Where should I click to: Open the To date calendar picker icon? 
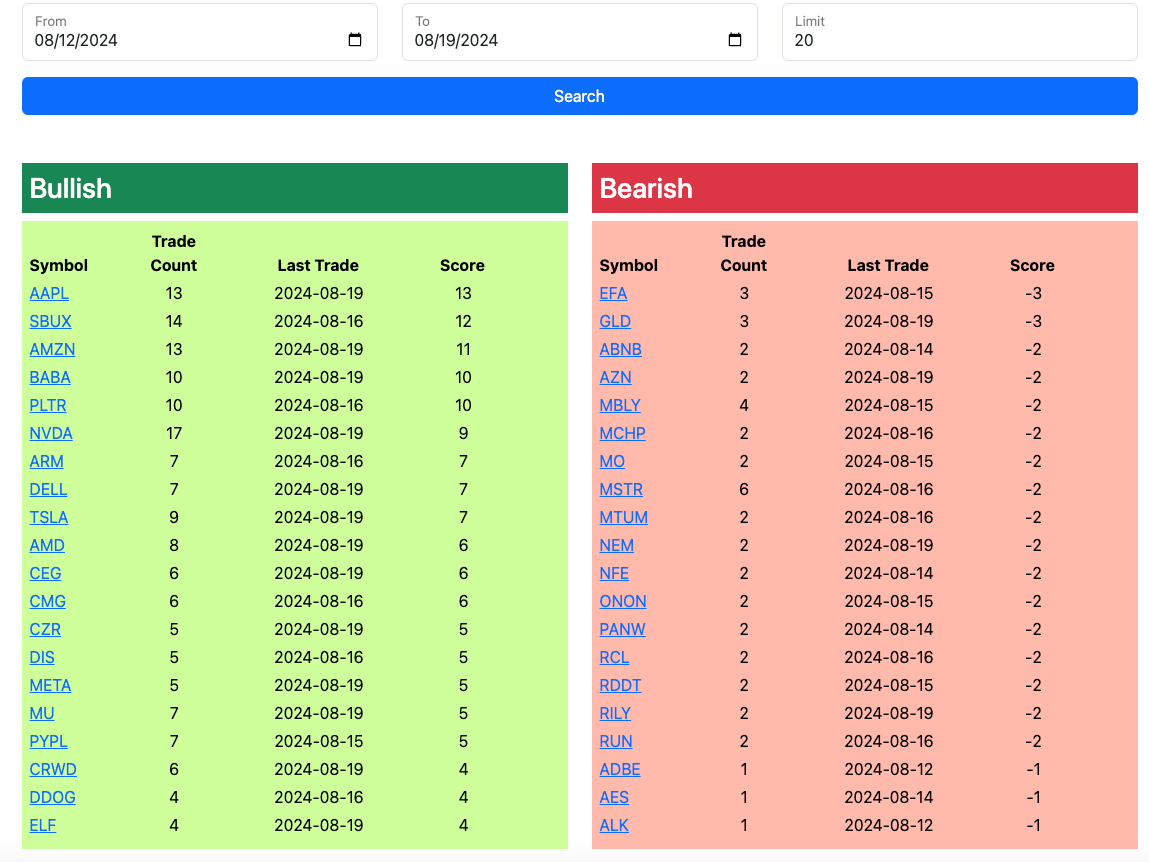(x=735, y=40)
